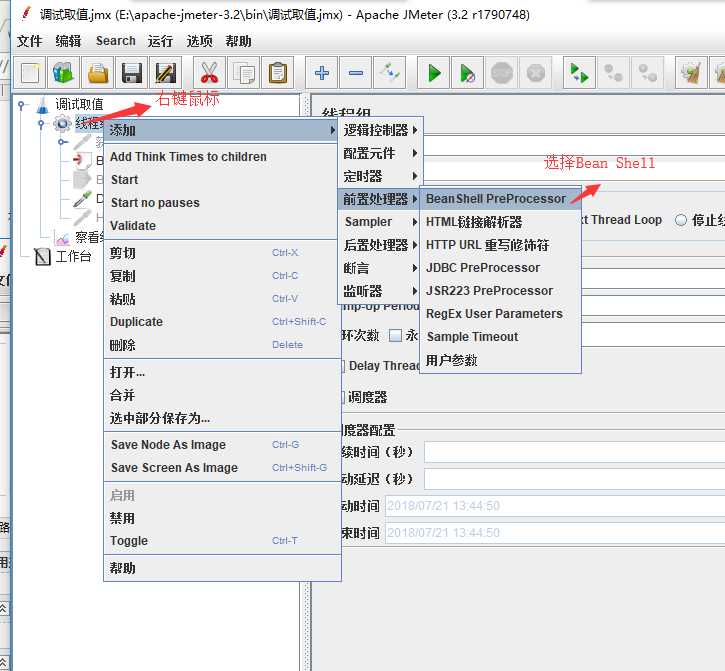725x671 pixels.
Task: Click the Remote Shutdown All icon
Action: coord(647,73)
